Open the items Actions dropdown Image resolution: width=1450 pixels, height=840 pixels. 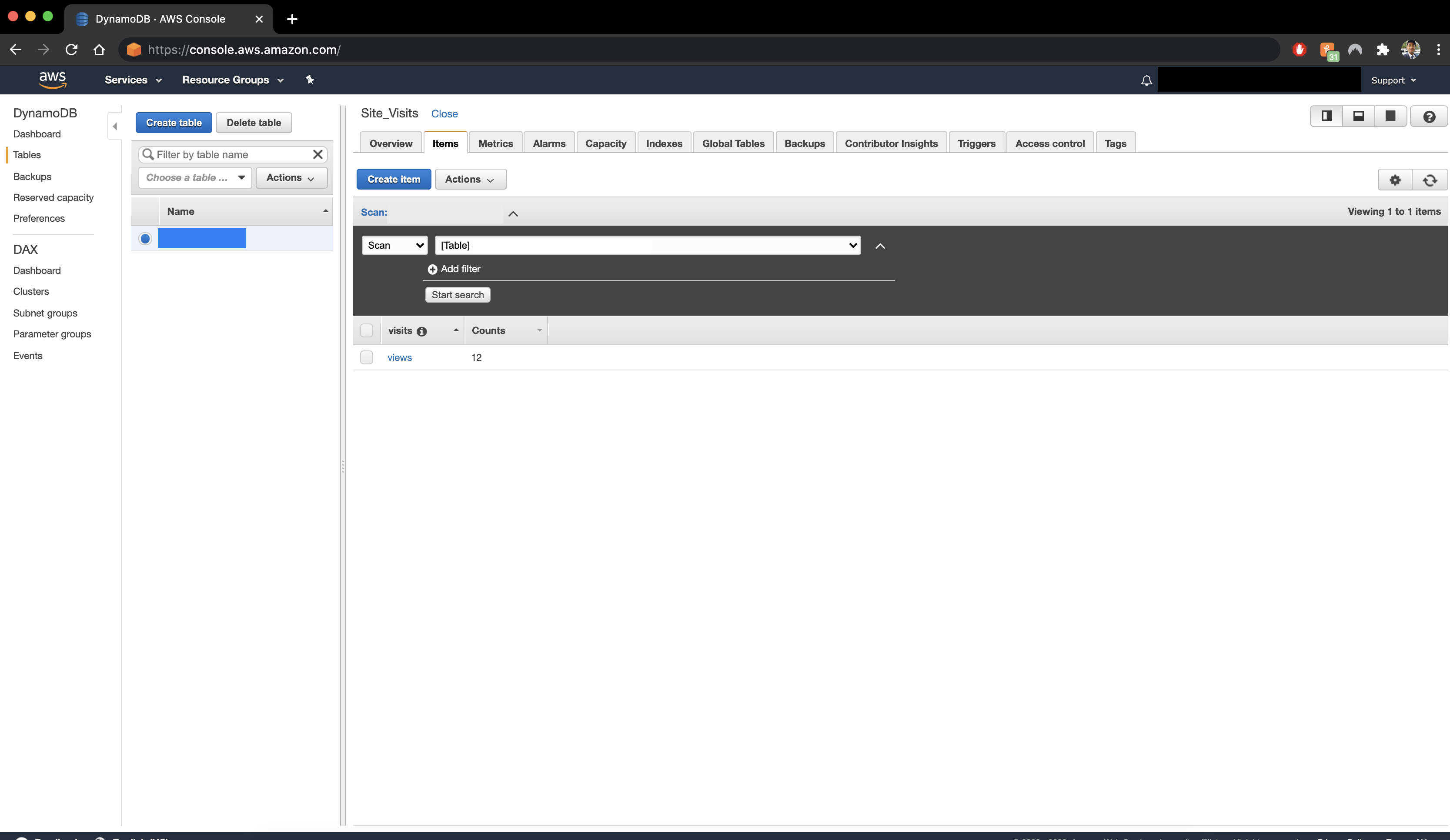(x=470, y=180)
